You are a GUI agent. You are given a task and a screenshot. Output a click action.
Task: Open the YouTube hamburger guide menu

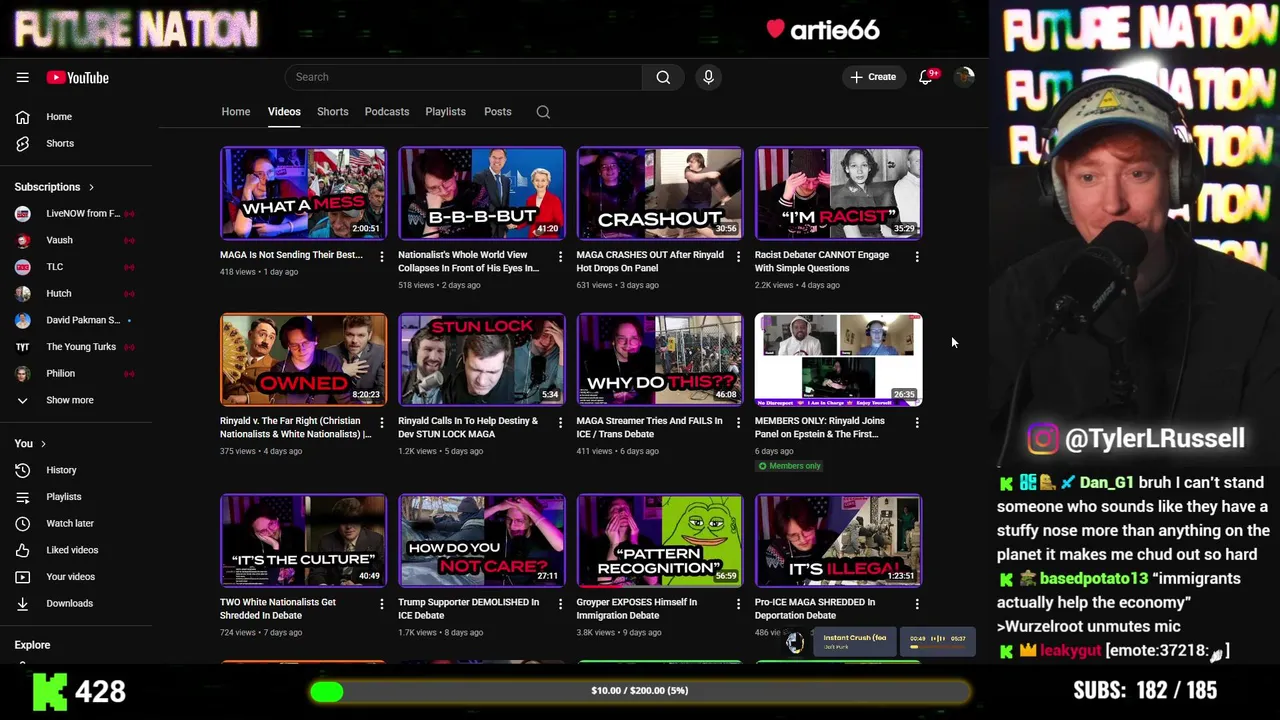tap(22, 77)
